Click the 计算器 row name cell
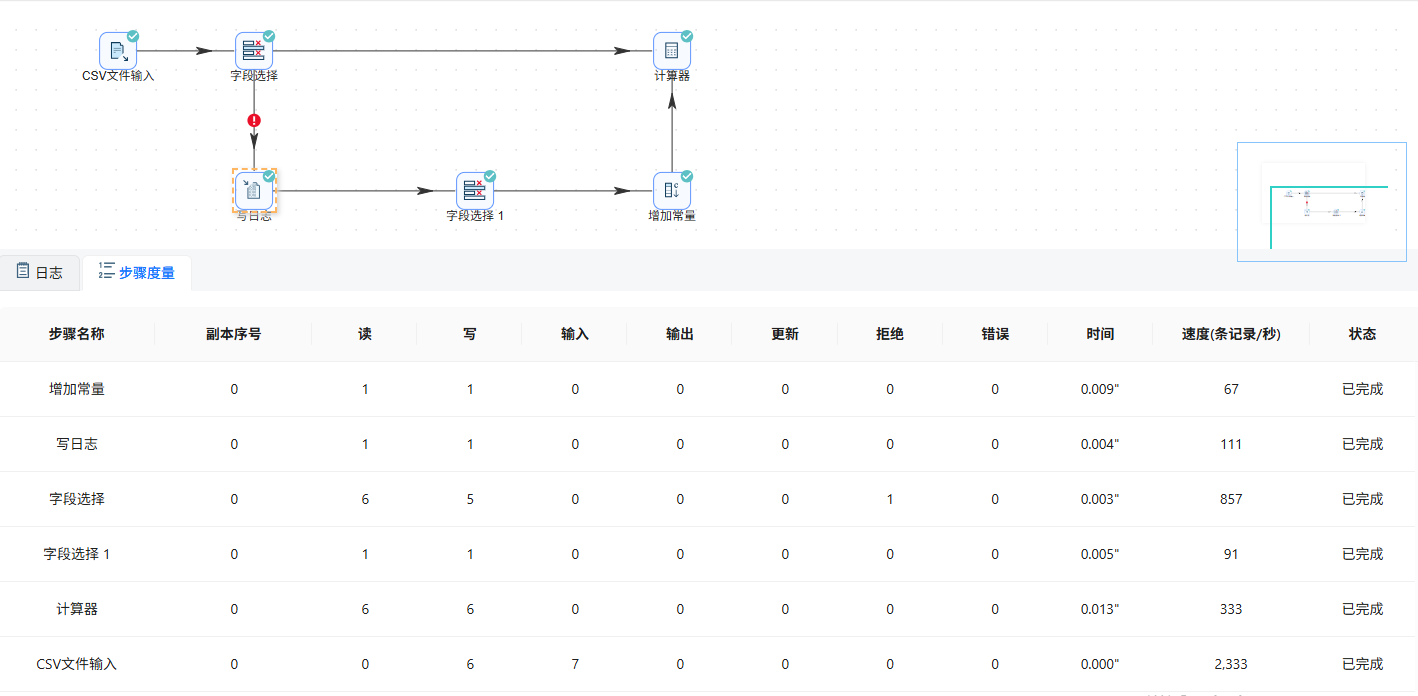1418x696 pixels. coord(77,609)
